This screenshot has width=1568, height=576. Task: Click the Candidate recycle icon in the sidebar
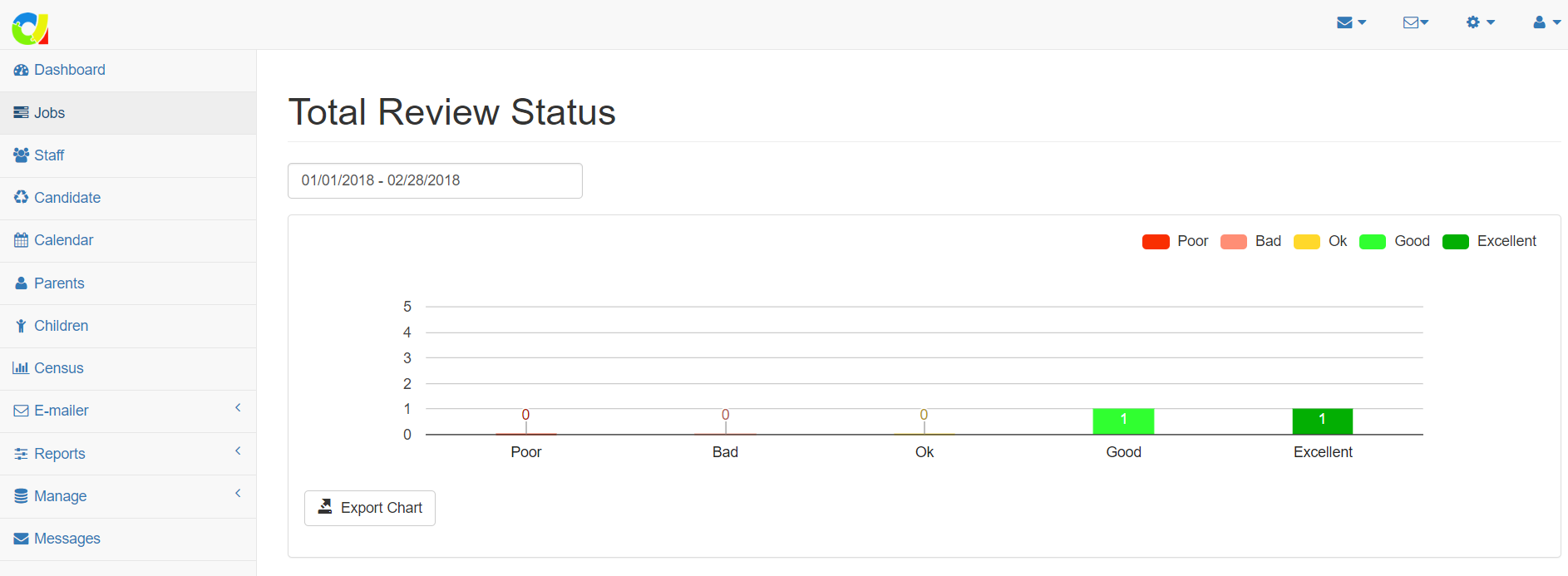[21, 198]
